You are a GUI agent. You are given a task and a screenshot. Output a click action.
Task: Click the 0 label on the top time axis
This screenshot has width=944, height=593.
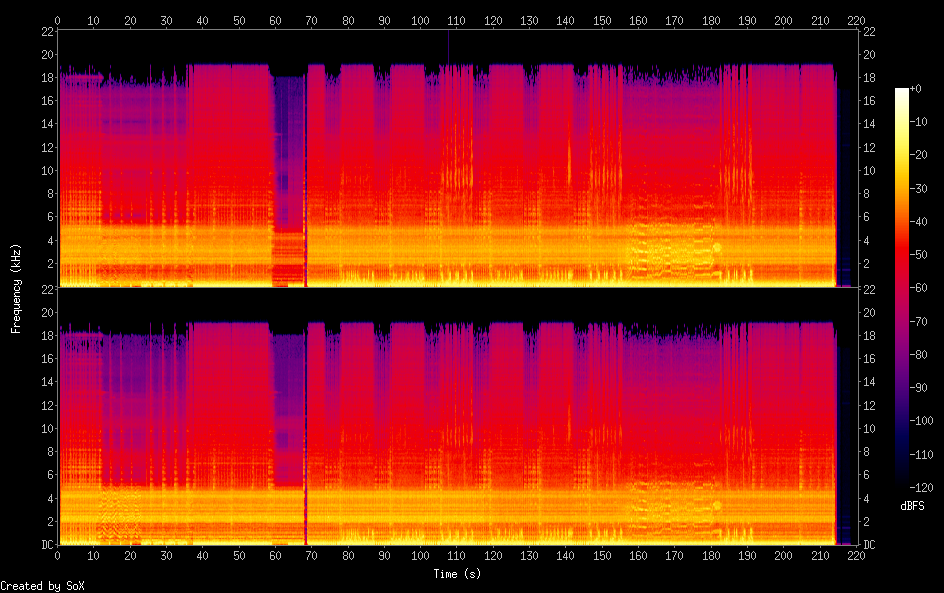coord(57,19)
